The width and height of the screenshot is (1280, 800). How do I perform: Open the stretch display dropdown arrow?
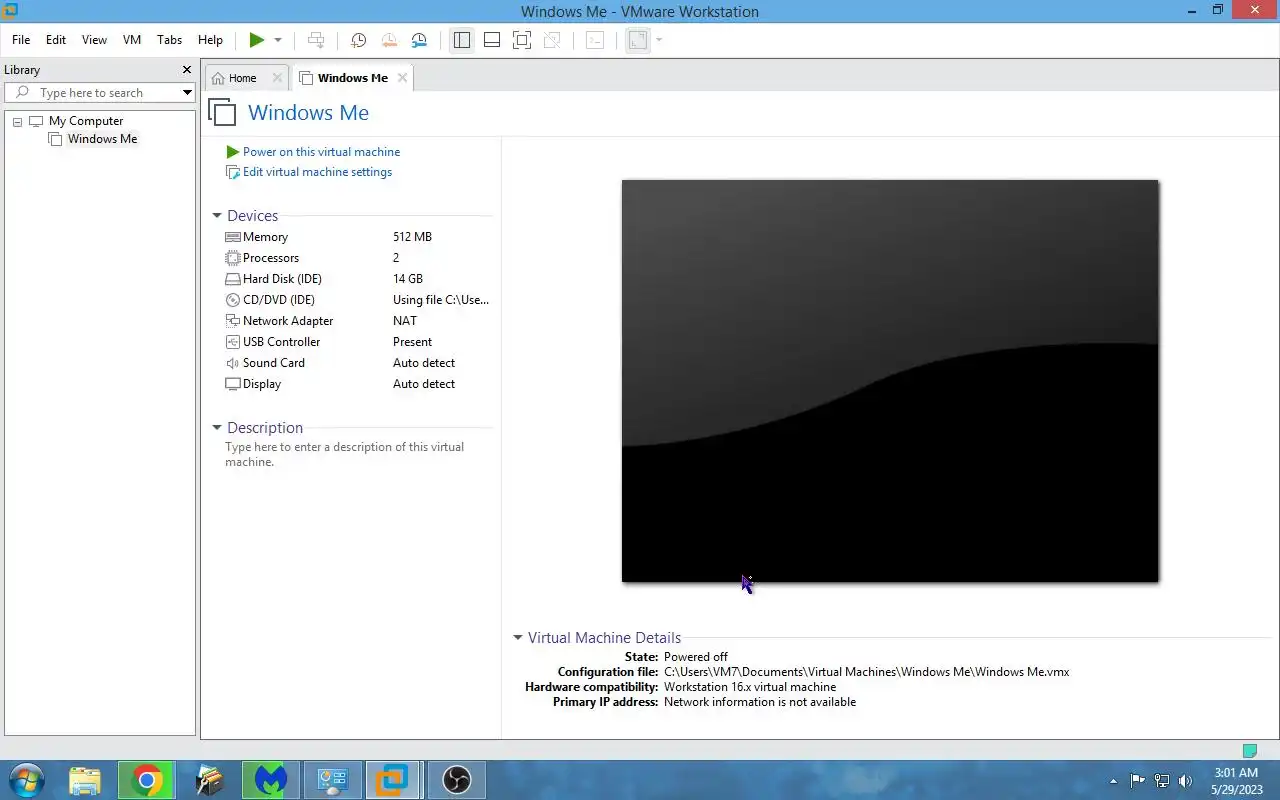pos(659,40)
